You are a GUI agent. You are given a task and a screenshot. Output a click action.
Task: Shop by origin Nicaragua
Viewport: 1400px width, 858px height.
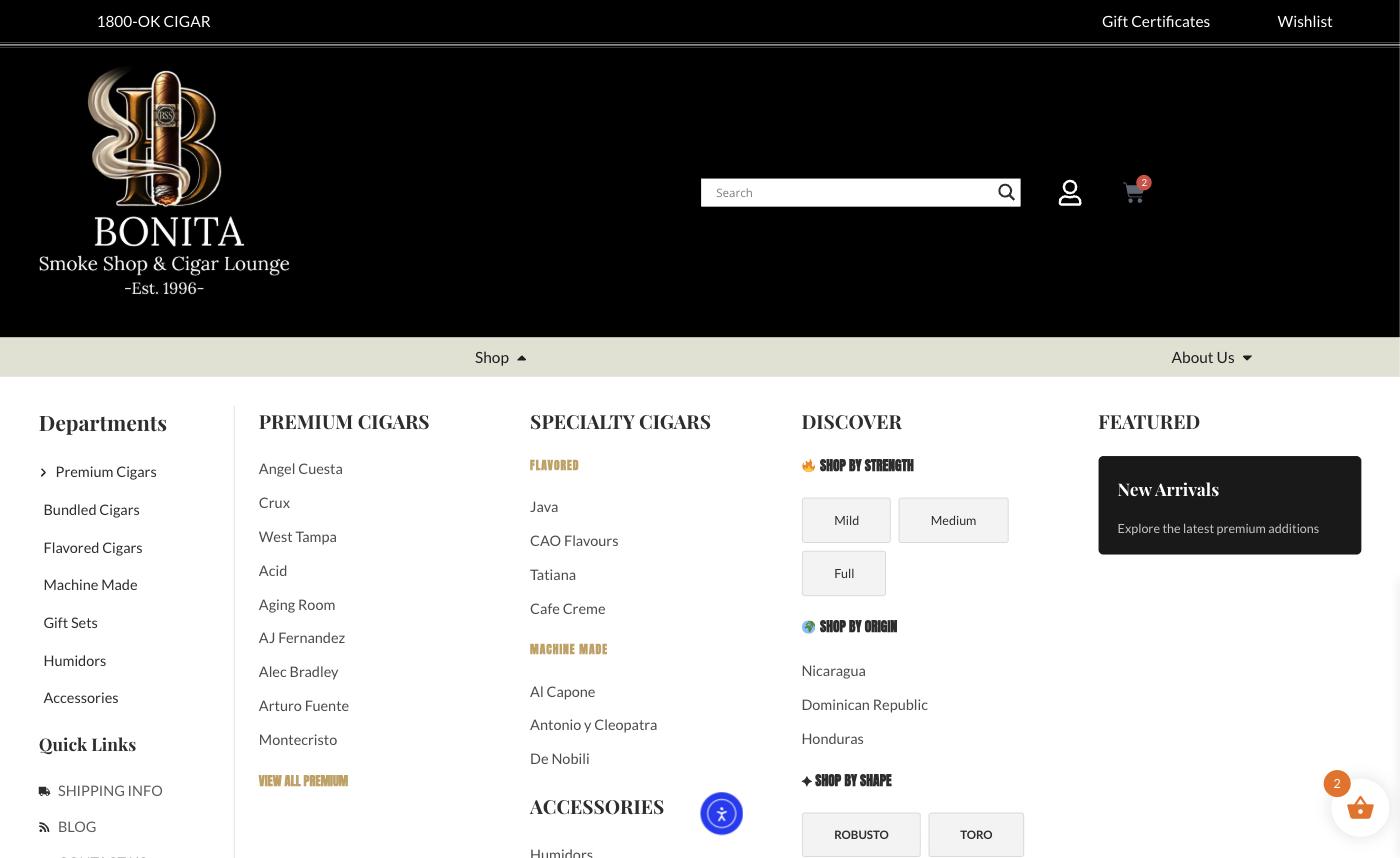(x=833, y=671)
